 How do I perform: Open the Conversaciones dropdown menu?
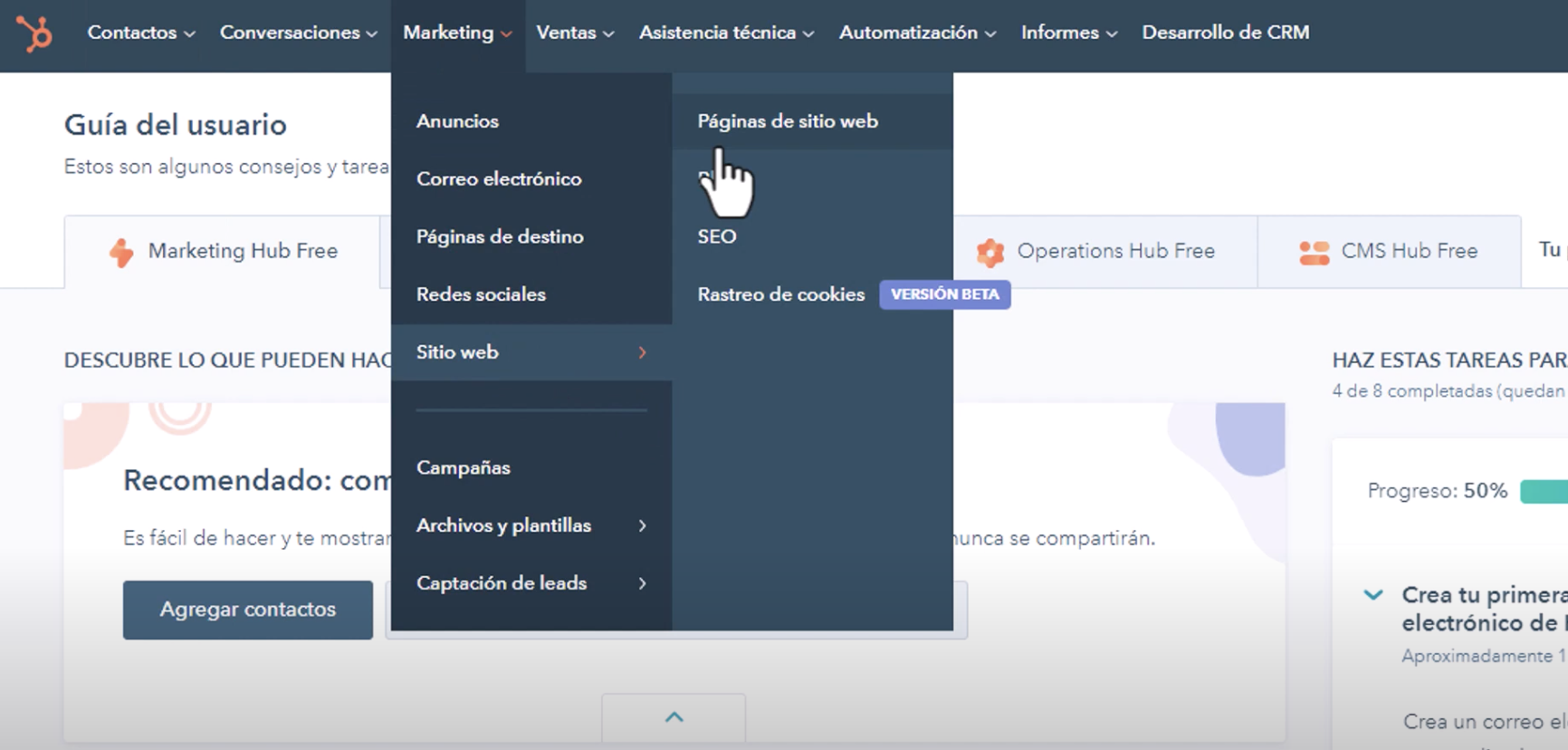(x=298, y=33)
